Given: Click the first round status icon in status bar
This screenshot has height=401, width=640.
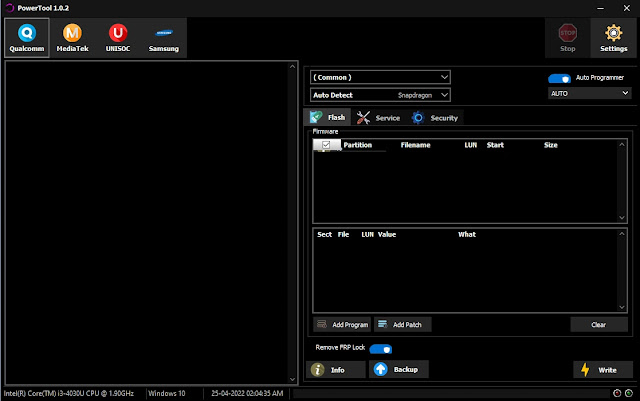Looking at the screenshot, I should tap(617, 393).
